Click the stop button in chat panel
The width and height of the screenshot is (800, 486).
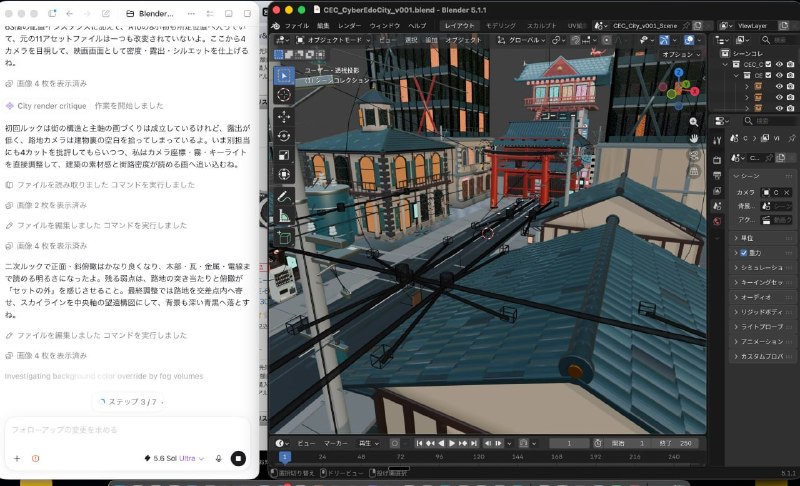238,458
